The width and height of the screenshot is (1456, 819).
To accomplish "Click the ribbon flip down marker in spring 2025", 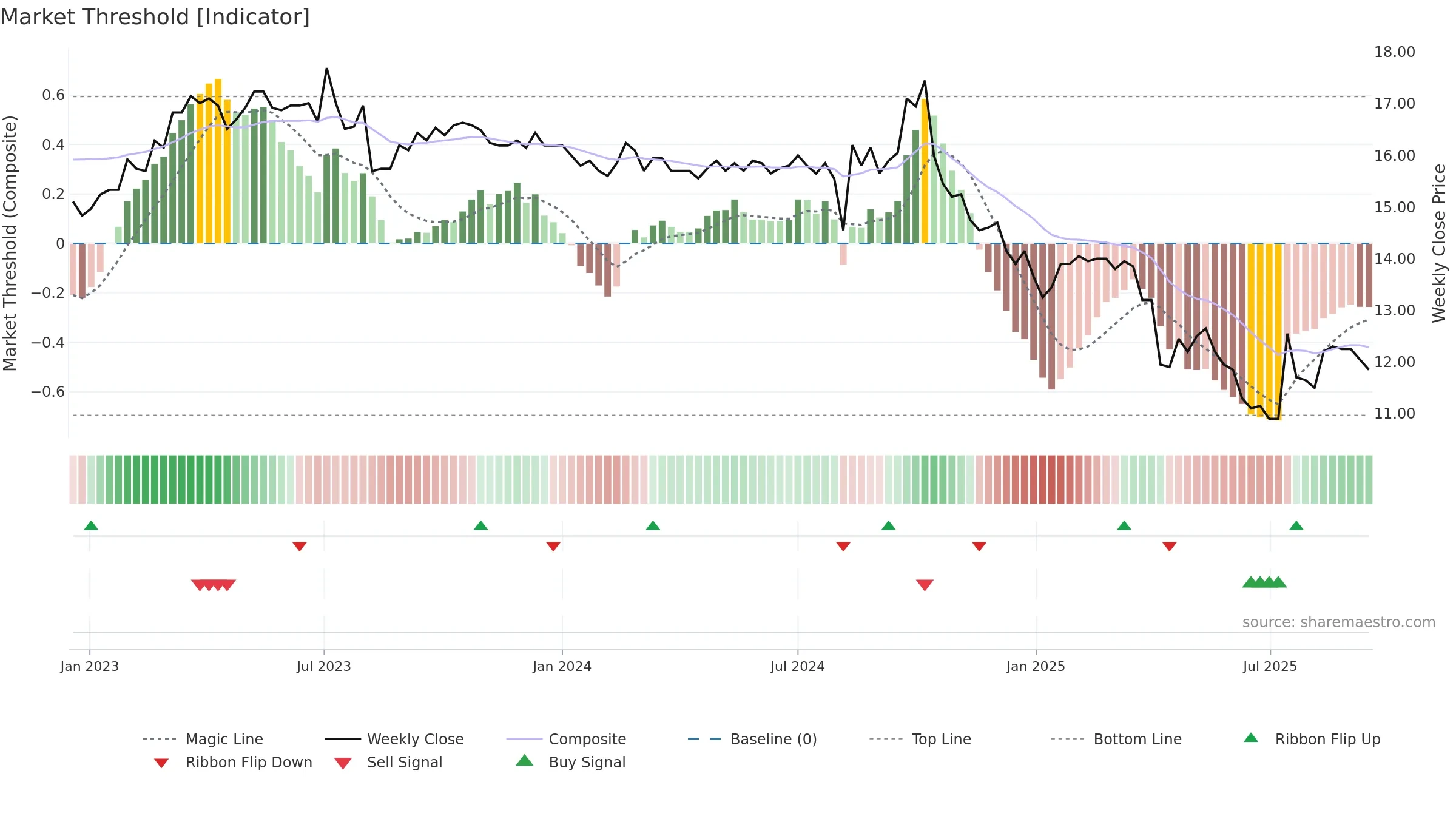I will coord(1170,547).
